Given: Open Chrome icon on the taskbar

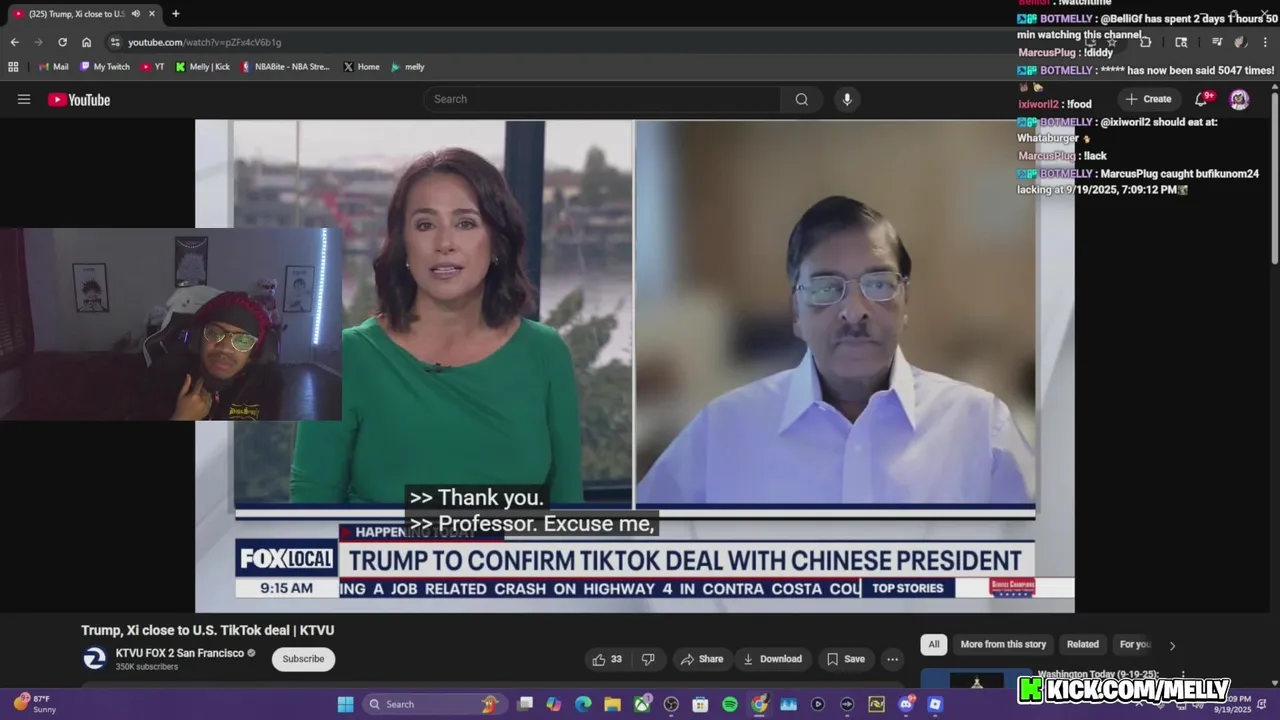Looking at the screenshot, I should click(759, 704).
